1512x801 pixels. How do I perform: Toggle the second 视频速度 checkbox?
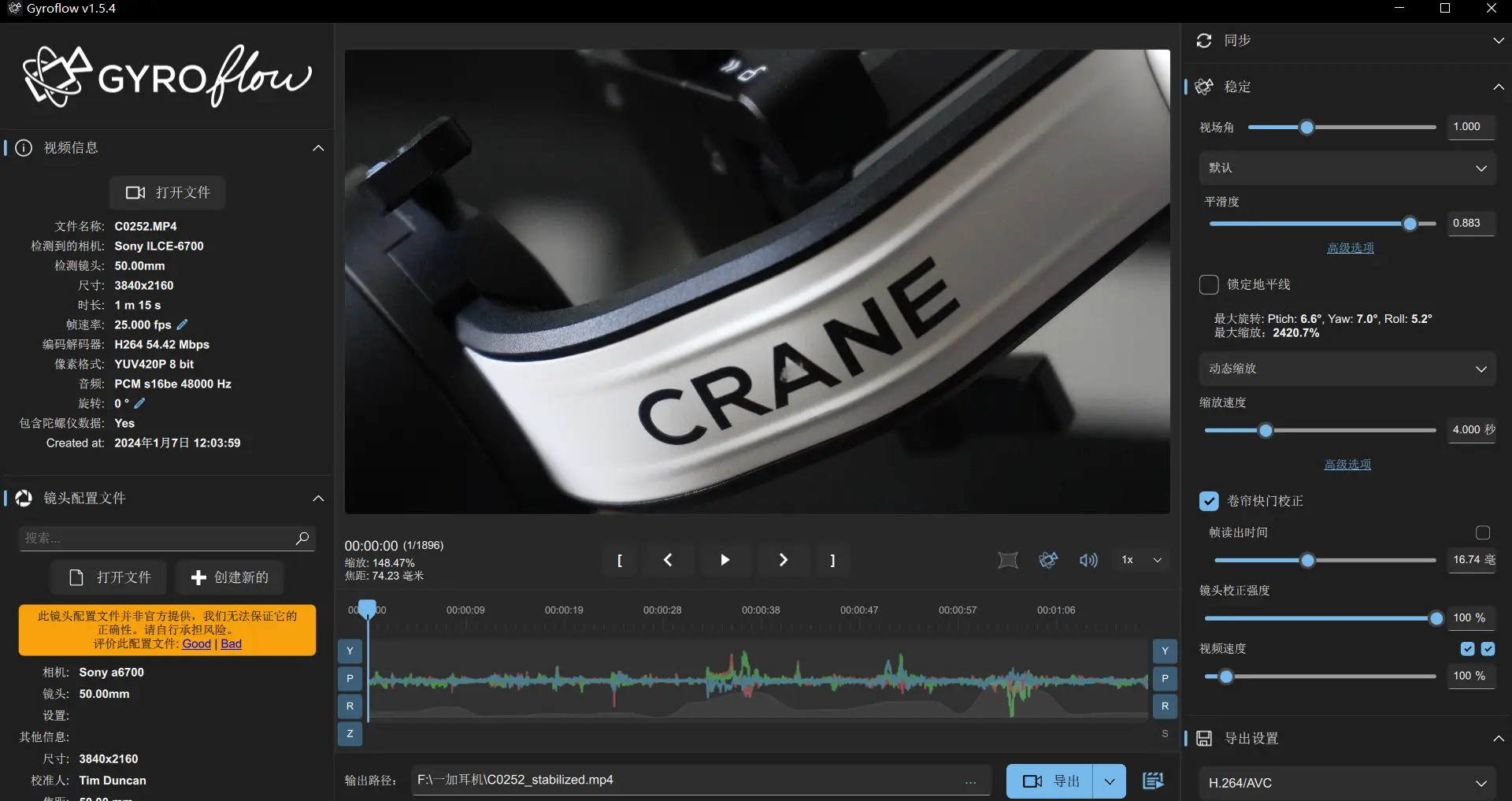(1488, 649)
